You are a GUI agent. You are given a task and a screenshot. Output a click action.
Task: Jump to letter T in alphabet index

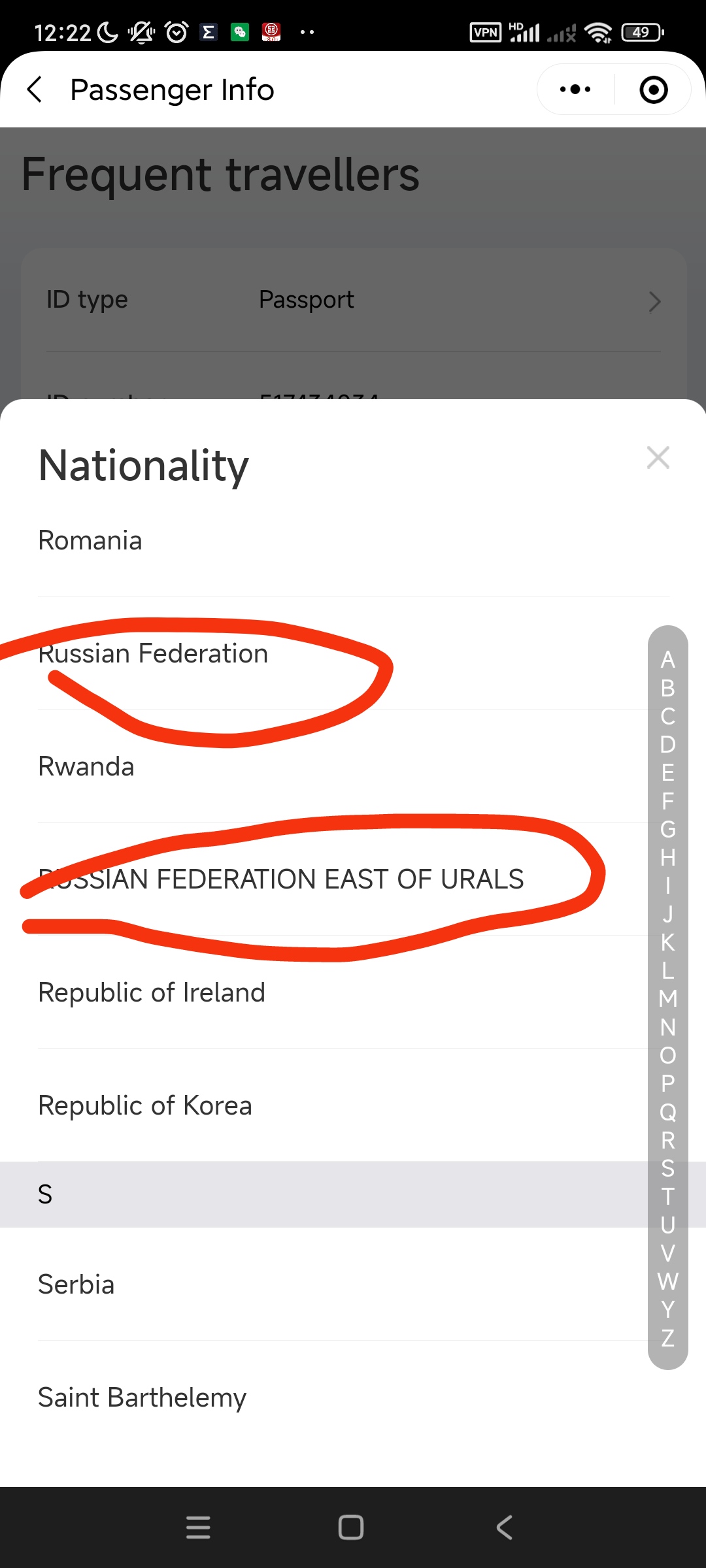667,1197
